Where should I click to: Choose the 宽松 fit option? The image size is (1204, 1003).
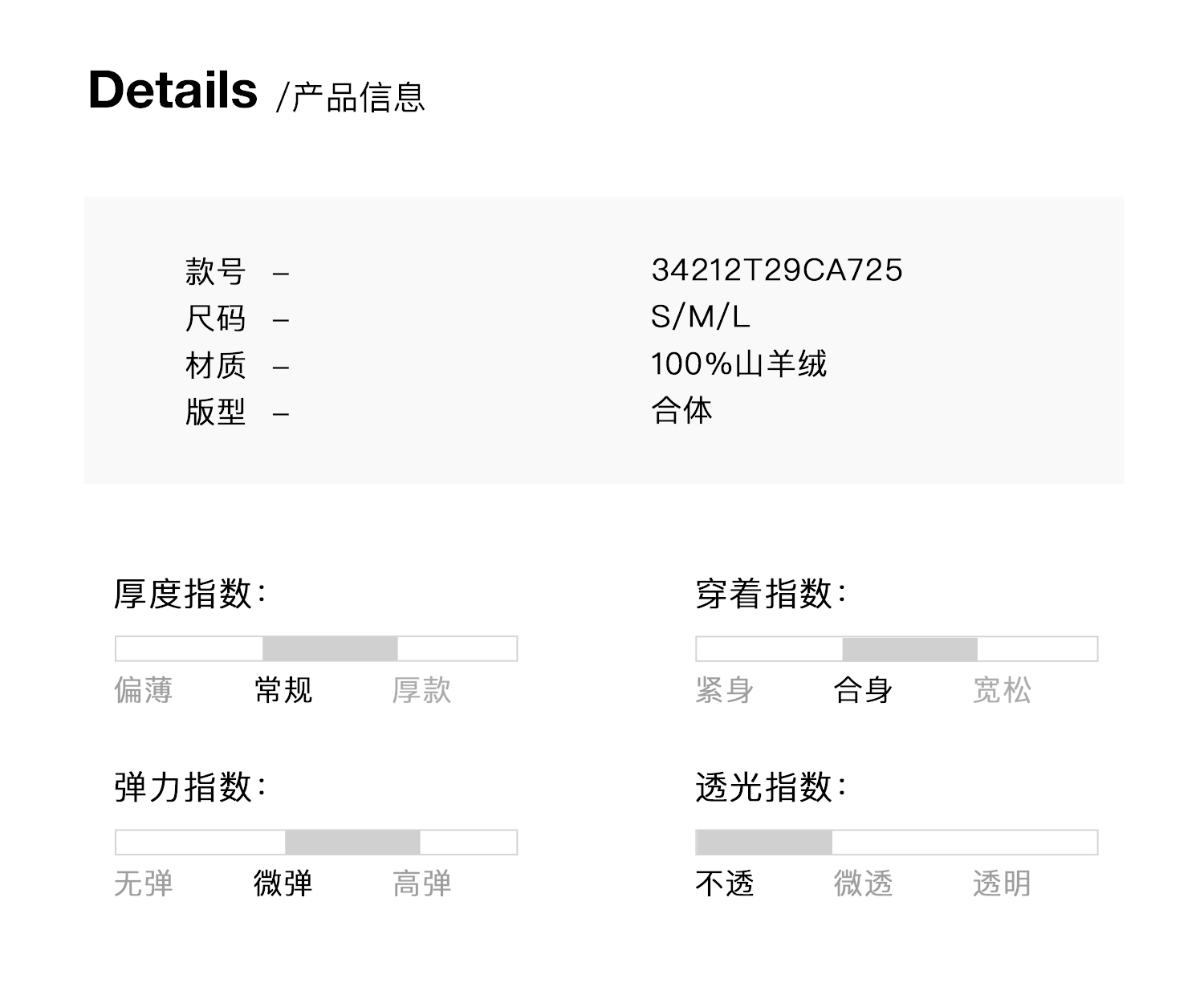coord(1002,690)
